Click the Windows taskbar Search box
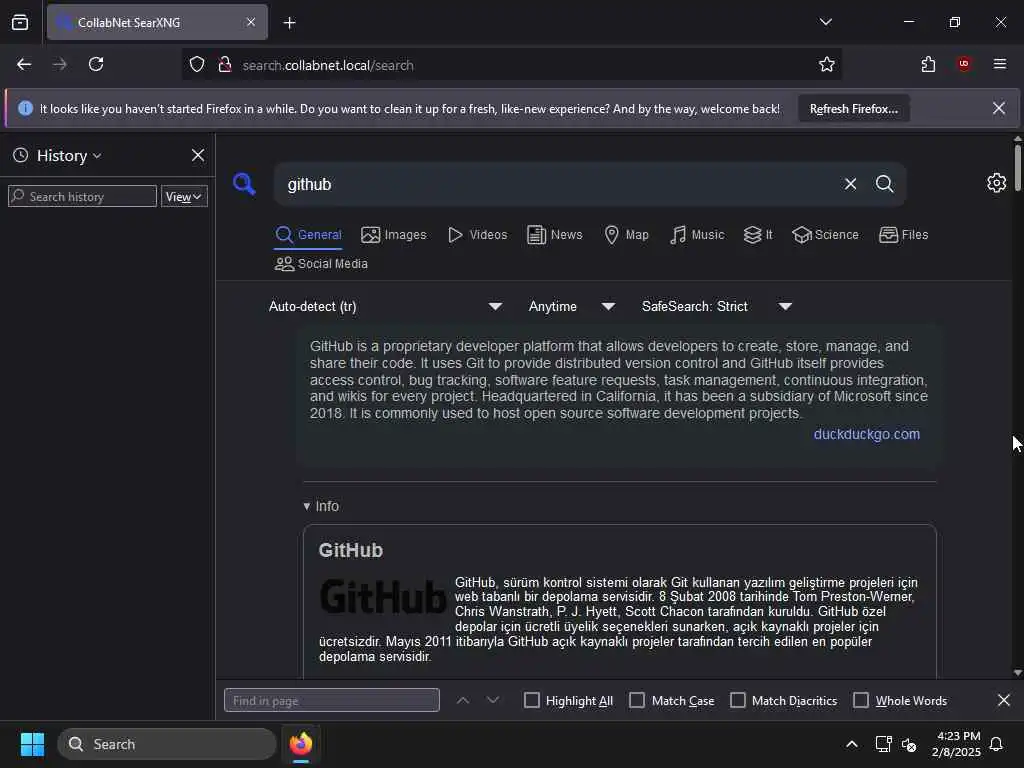Screen dimensions: 1024x768 coord(167,744)
